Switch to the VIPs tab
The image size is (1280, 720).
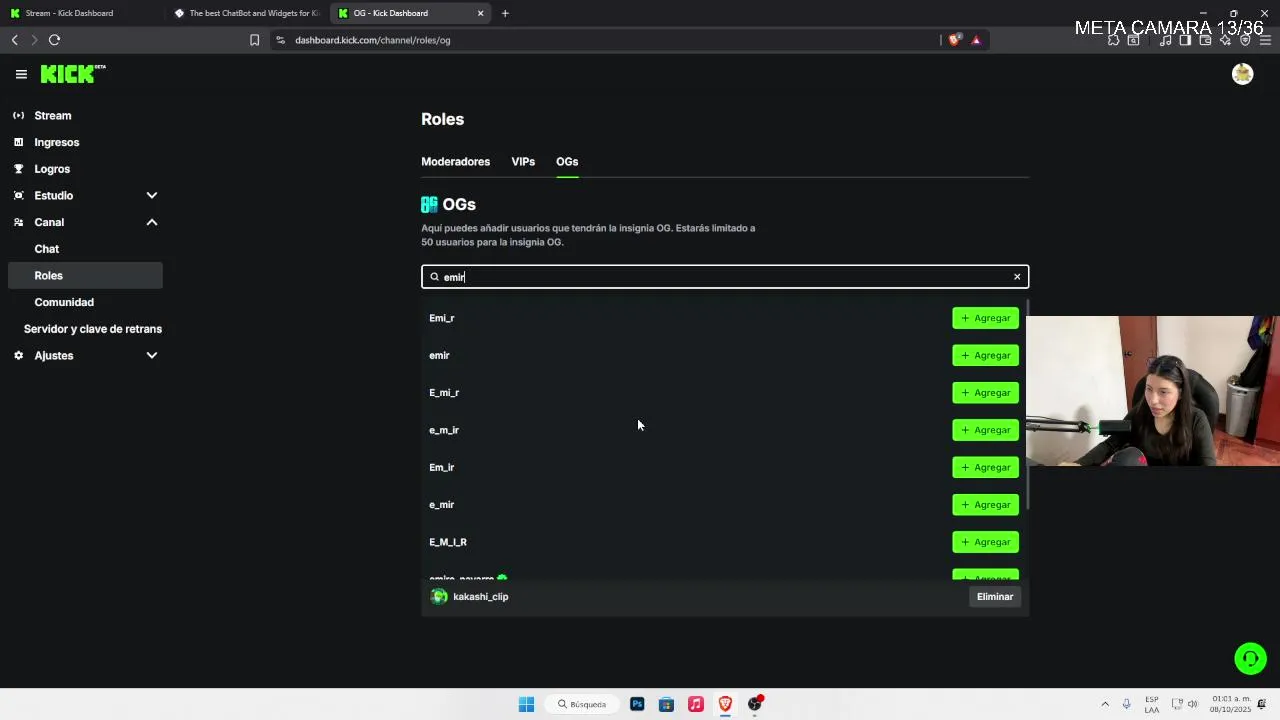pyautogui.click(x=523, y=161)
